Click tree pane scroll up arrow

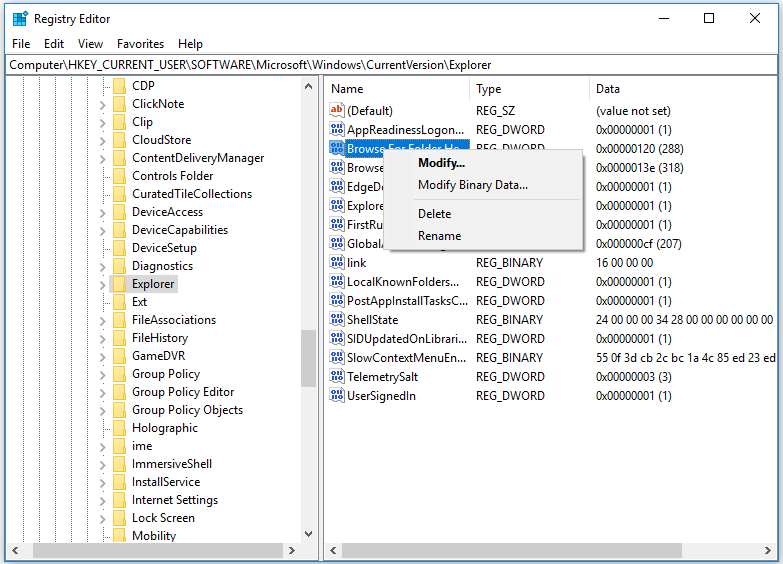pos(309,86)
